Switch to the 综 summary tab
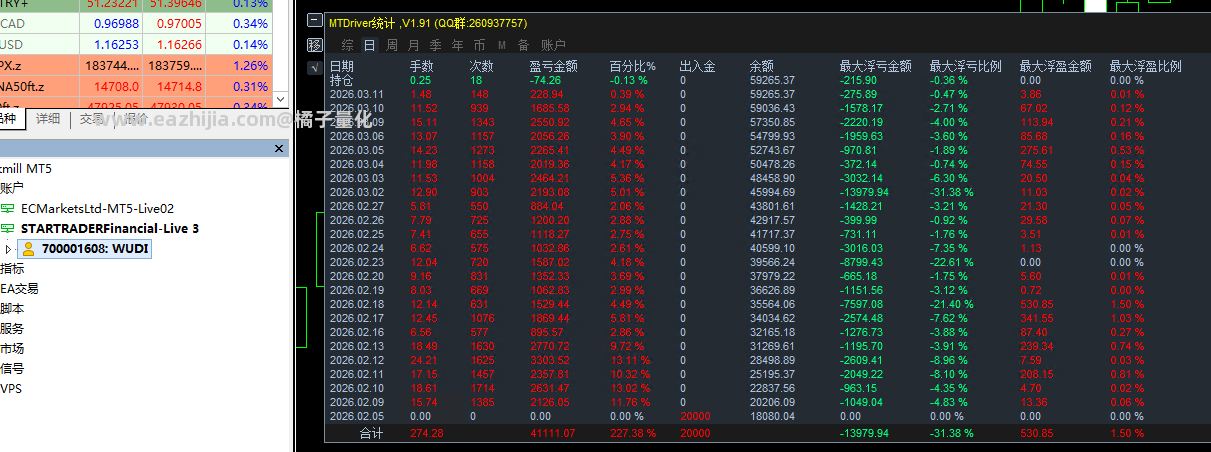The image size is (1211, 452). (x=347, y=45)
